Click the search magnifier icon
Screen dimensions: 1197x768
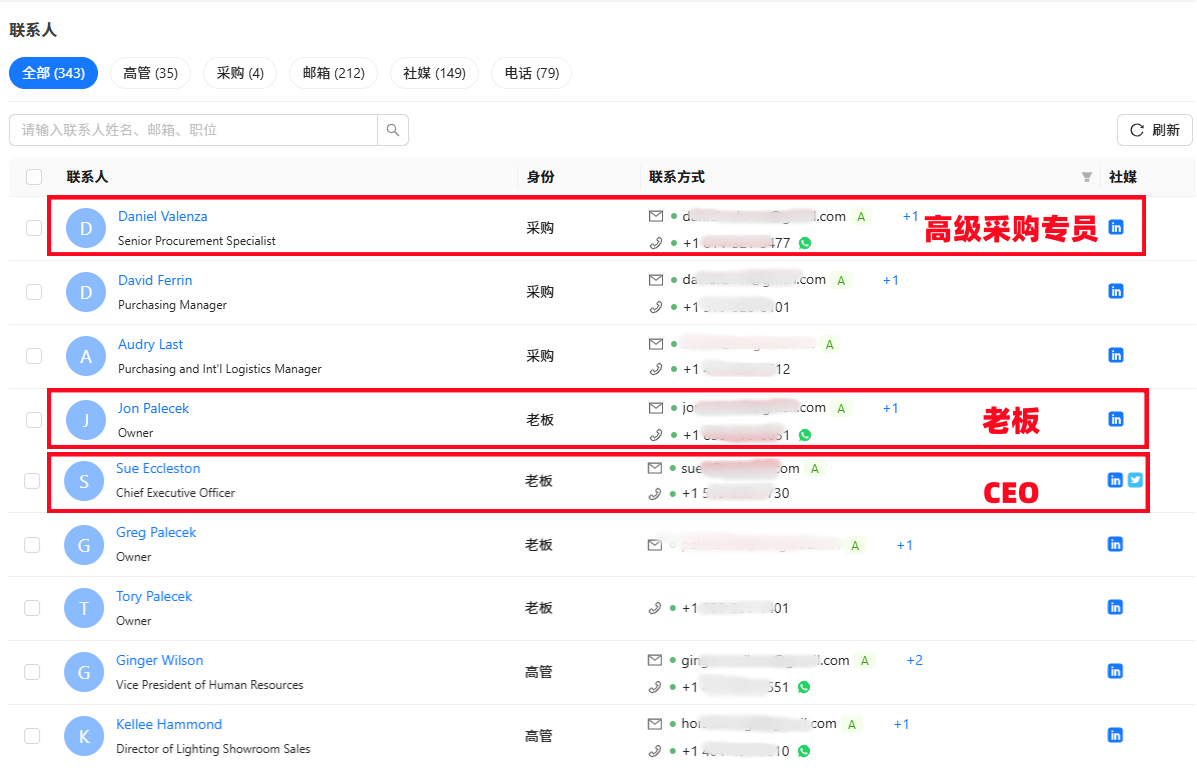[x=393, y=130]
